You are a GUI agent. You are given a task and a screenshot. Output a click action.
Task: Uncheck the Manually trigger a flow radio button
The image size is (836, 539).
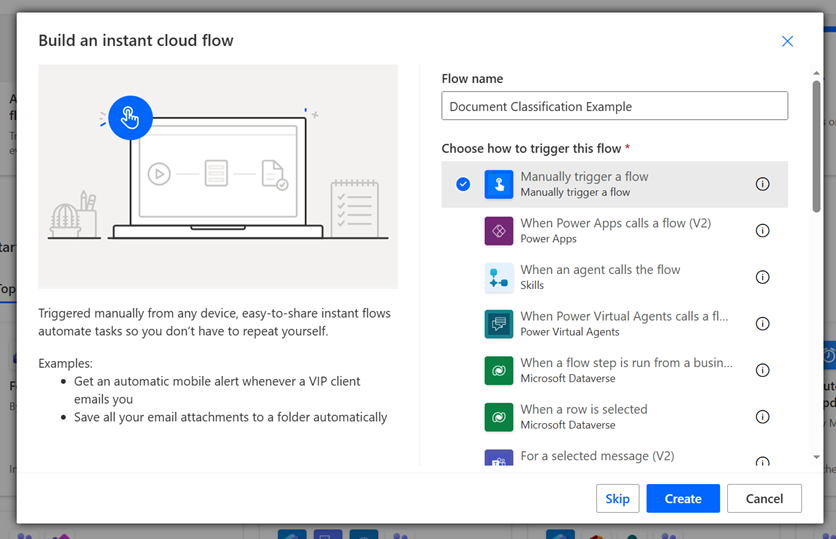click(x=463, y=184)
